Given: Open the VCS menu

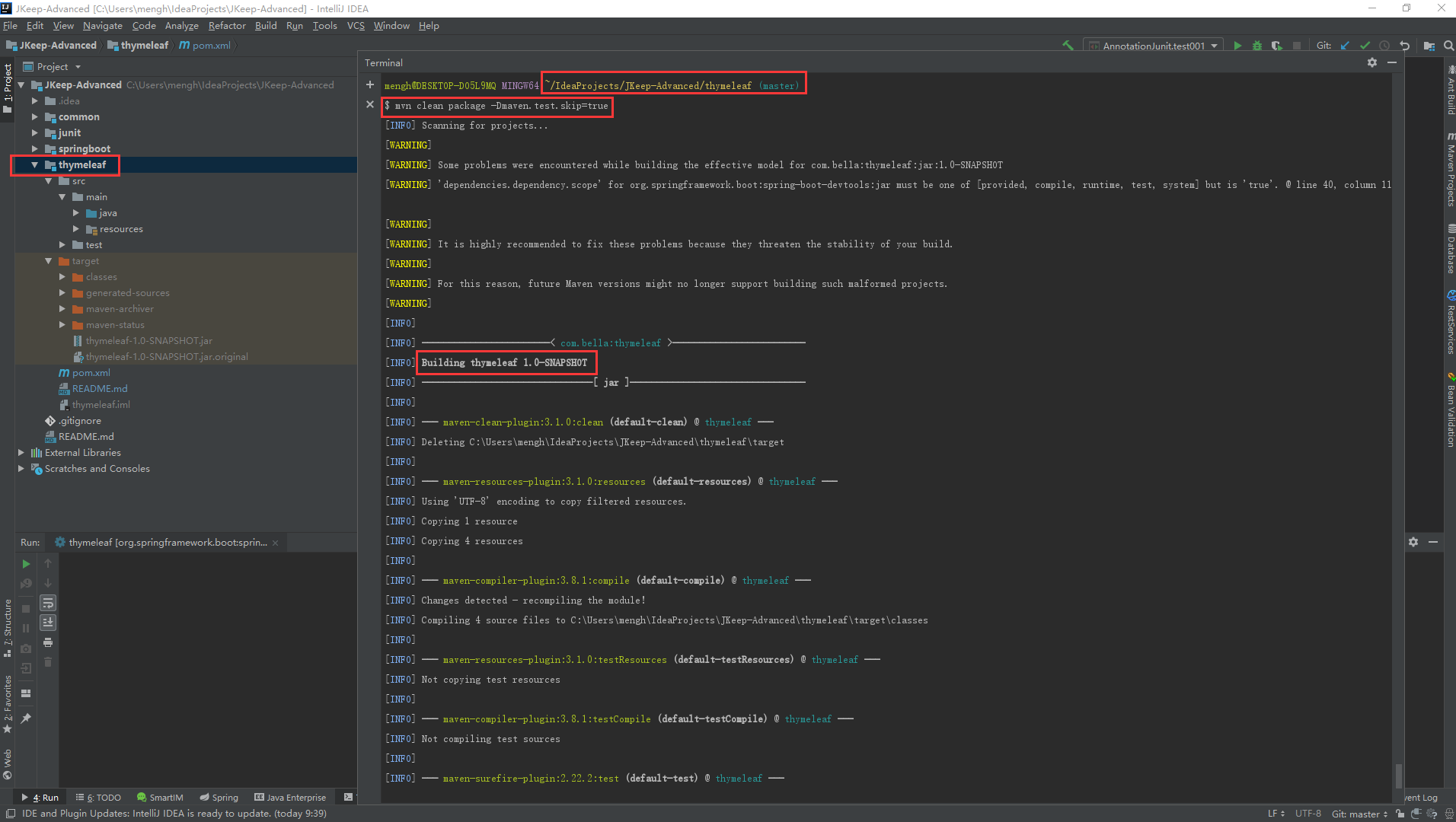Looking at the screenshot, I should [356, 26].
